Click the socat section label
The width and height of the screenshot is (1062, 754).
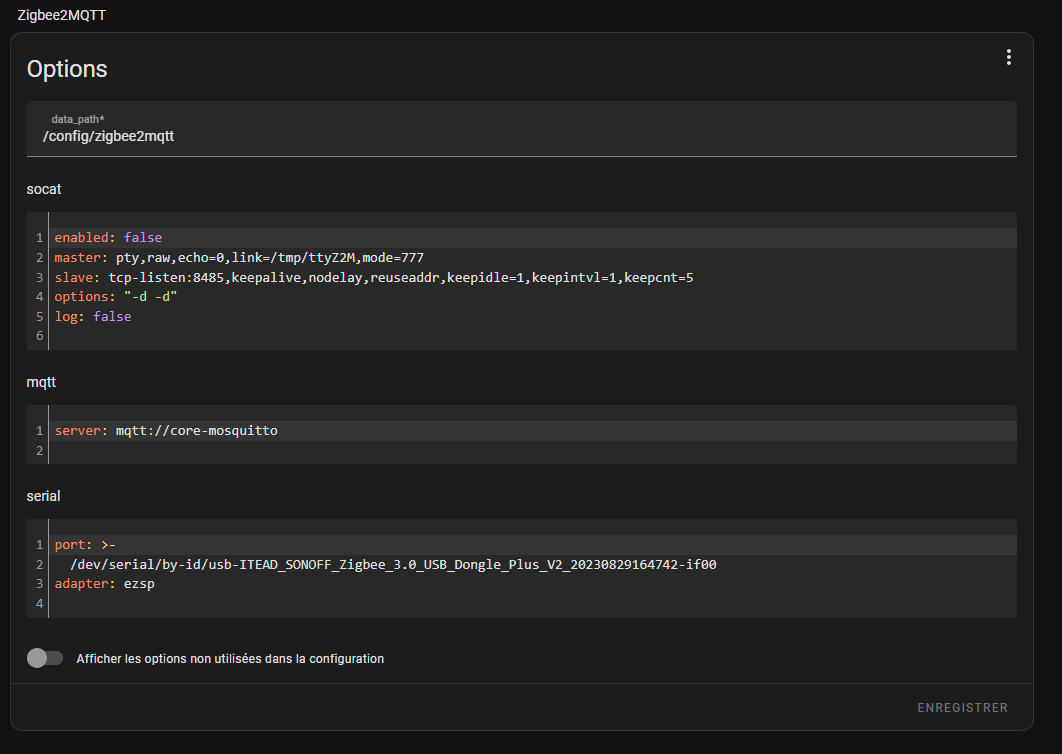click(x=44, y=188)
